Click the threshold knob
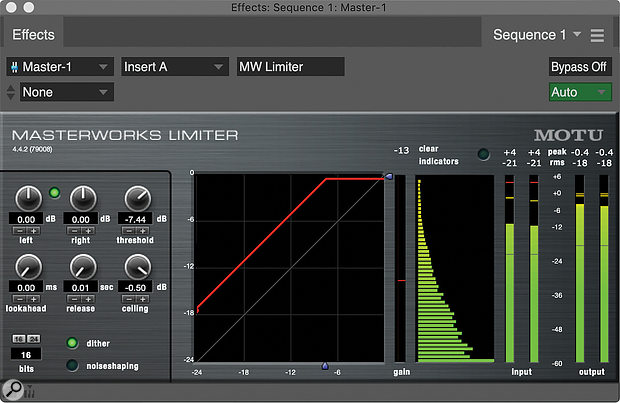The image size is (620, 403). coord(137,198)
